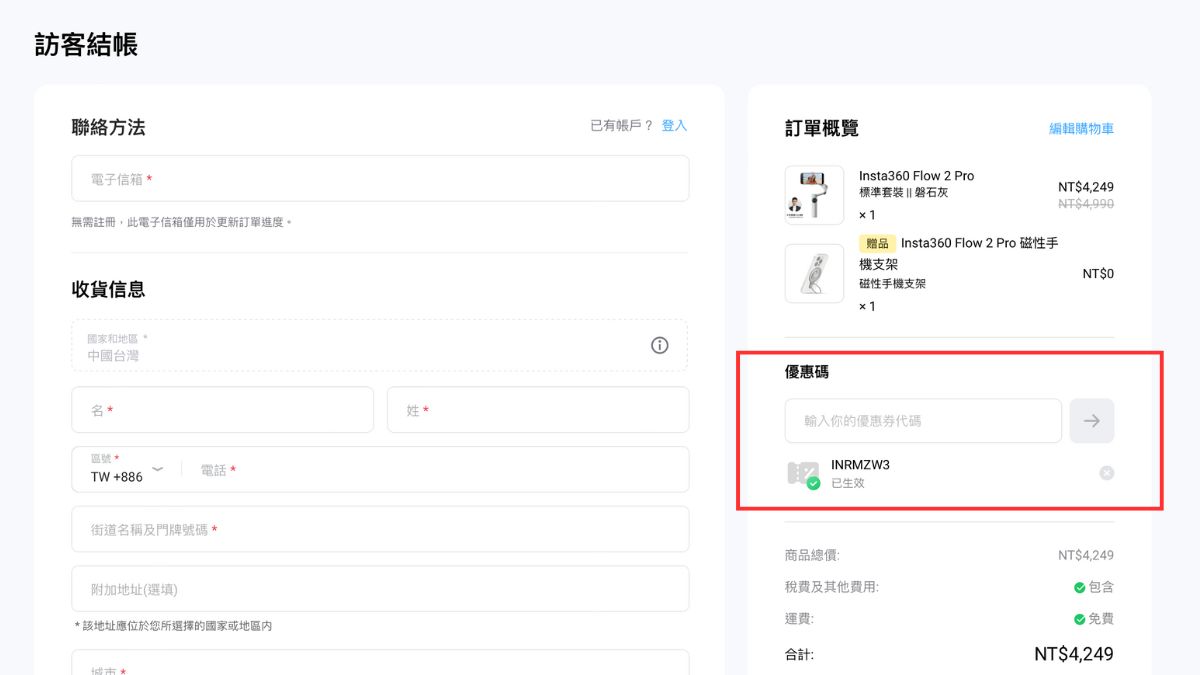Click the total amount NT$4,249 beside 合計

coord(1074,654)
